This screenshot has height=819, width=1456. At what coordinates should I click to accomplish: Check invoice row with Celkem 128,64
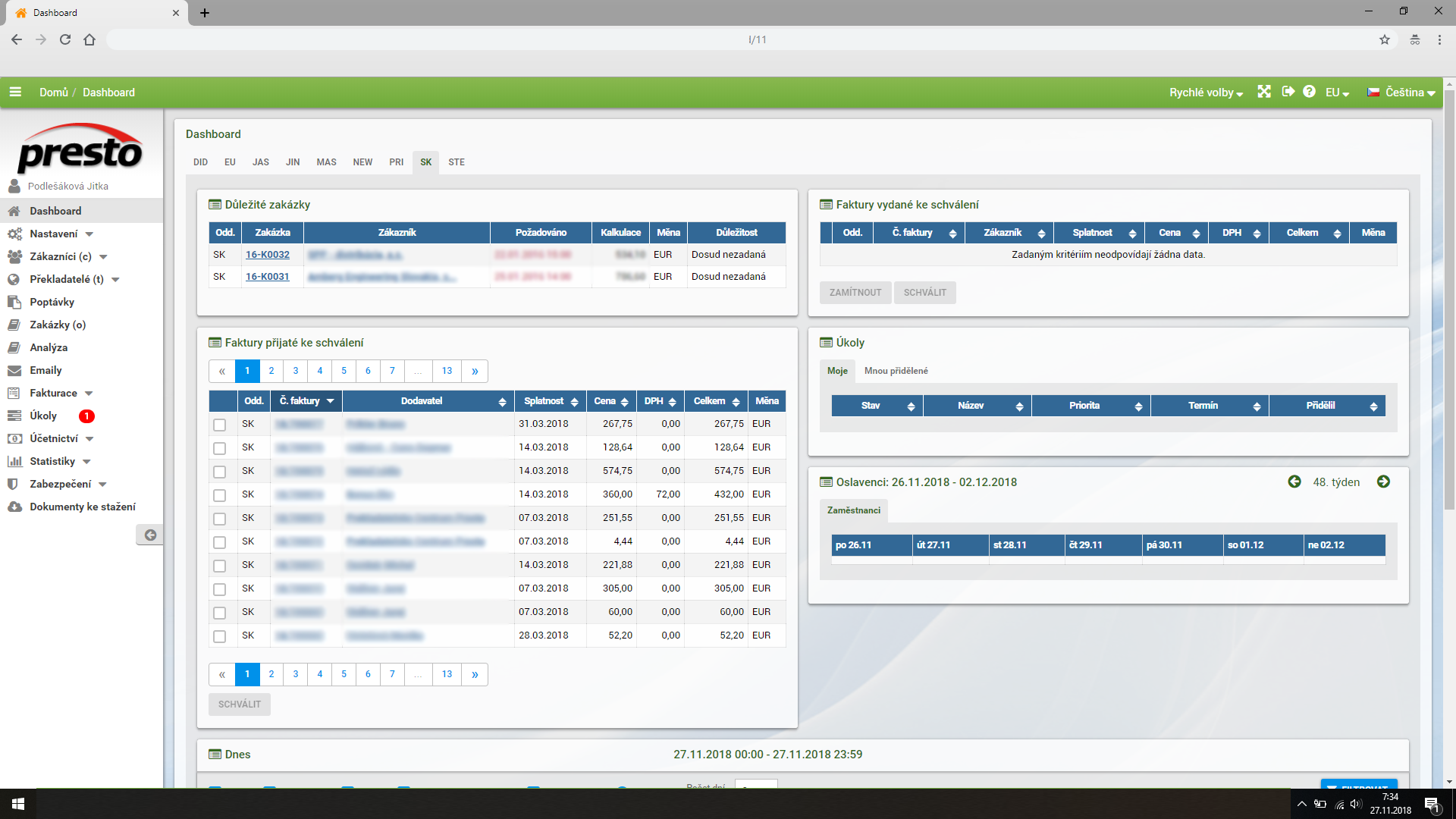(x=220, y=448)
